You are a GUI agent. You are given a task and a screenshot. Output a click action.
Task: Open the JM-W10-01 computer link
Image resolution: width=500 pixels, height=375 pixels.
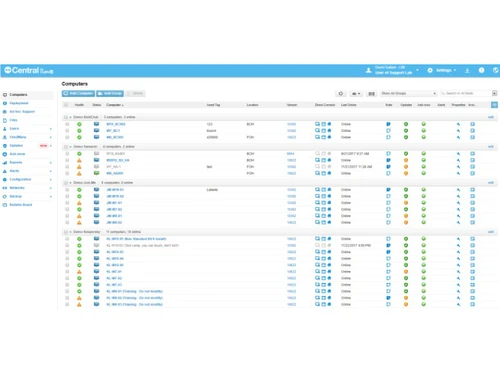coord(115,190)
